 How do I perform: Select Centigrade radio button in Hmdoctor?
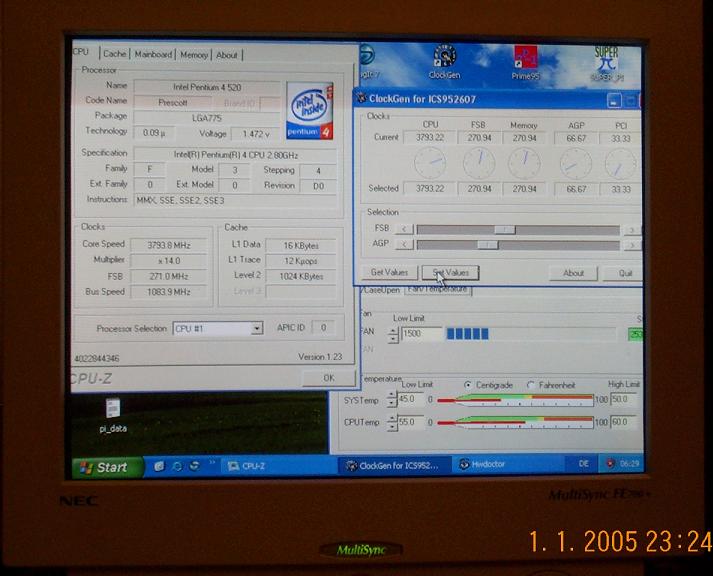point(468,385)
